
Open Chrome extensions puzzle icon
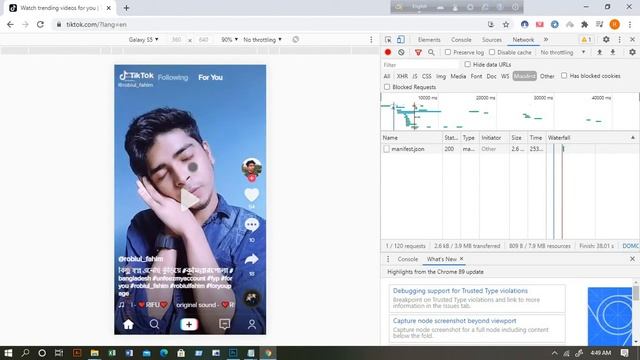coord(584,24)
